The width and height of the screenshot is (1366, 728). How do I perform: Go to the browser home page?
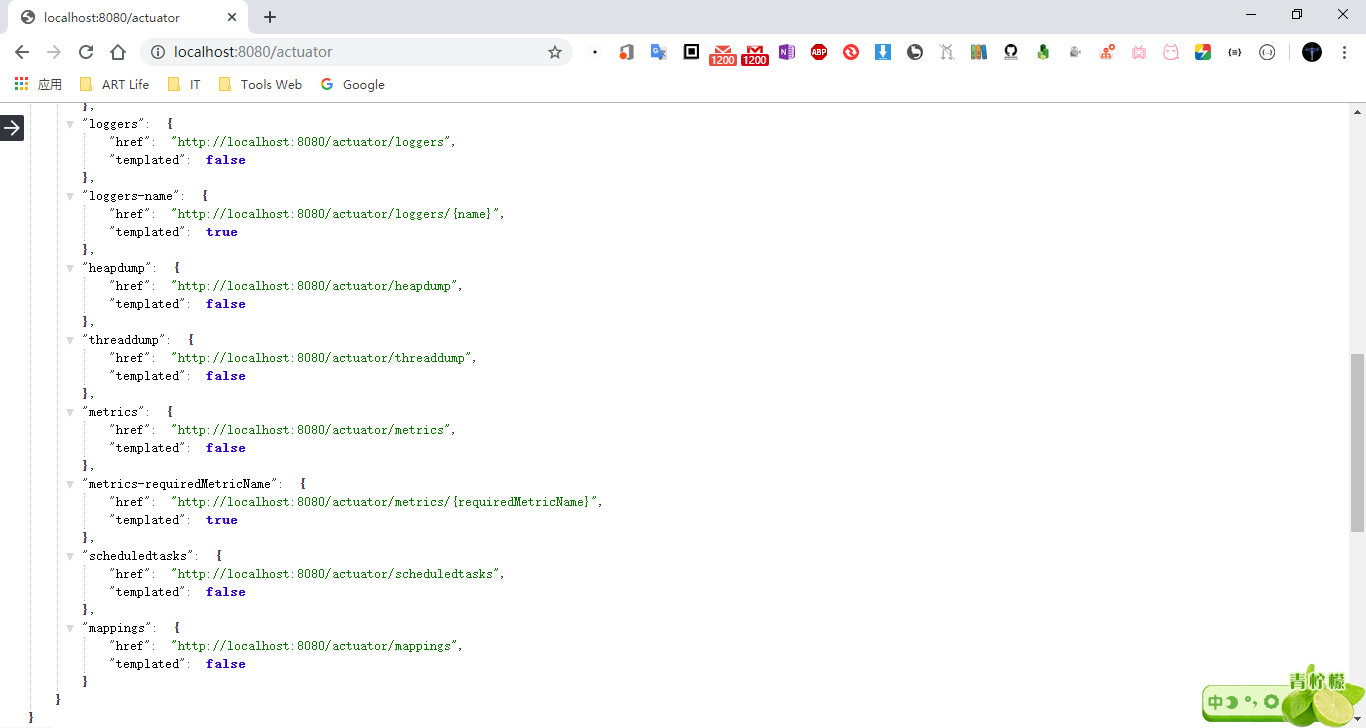(x=118, y=52)
